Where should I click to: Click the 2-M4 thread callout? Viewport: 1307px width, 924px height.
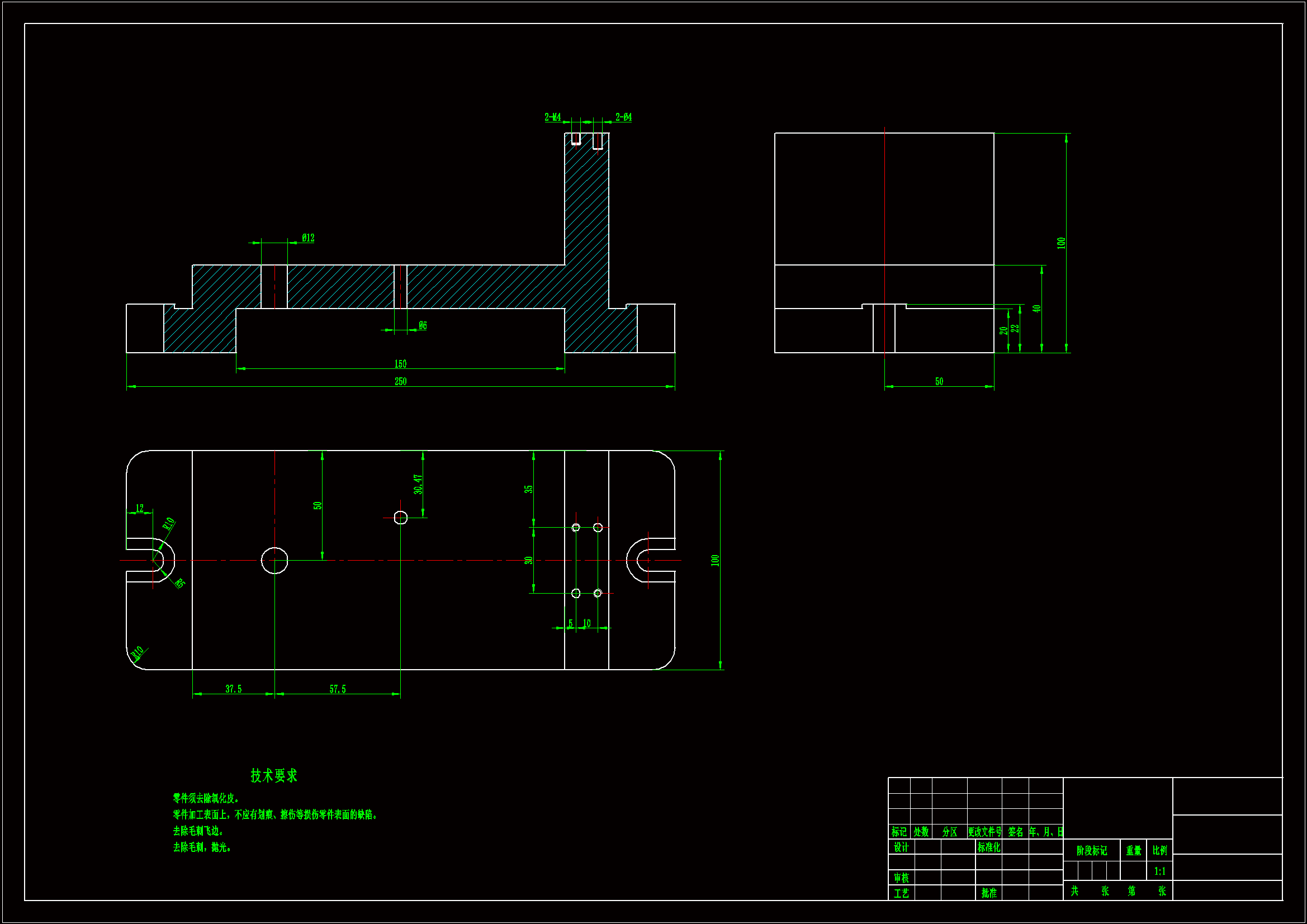pyautogui.click(x=552, y=117)
